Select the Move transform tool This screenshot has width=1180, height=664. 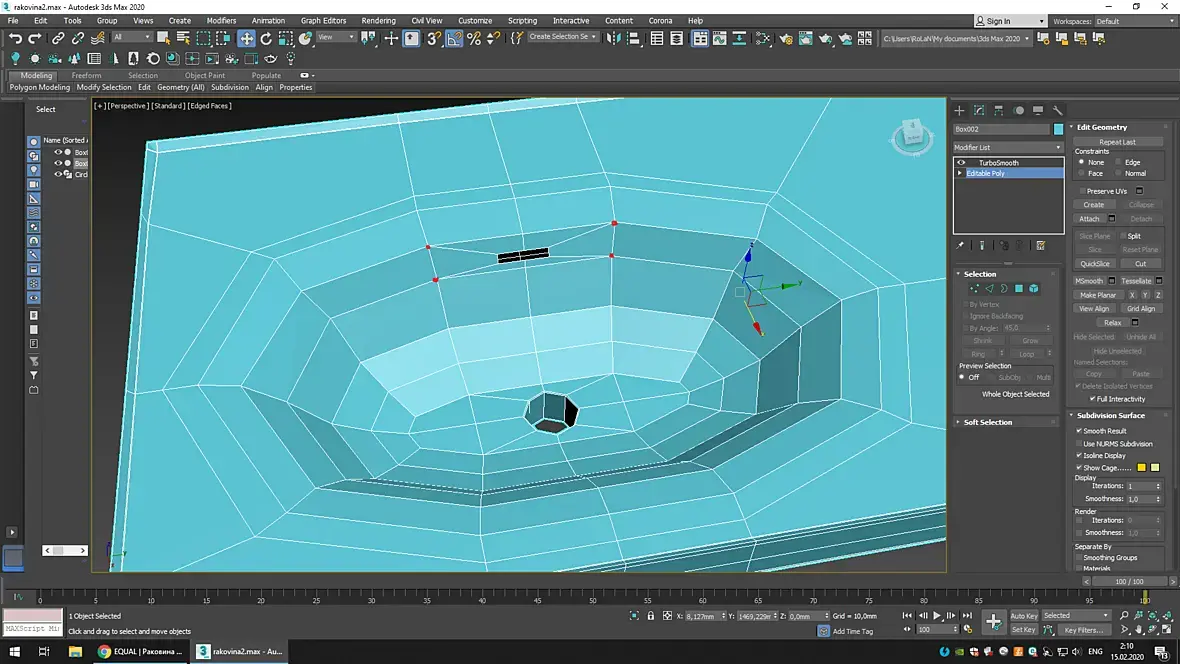246,38
